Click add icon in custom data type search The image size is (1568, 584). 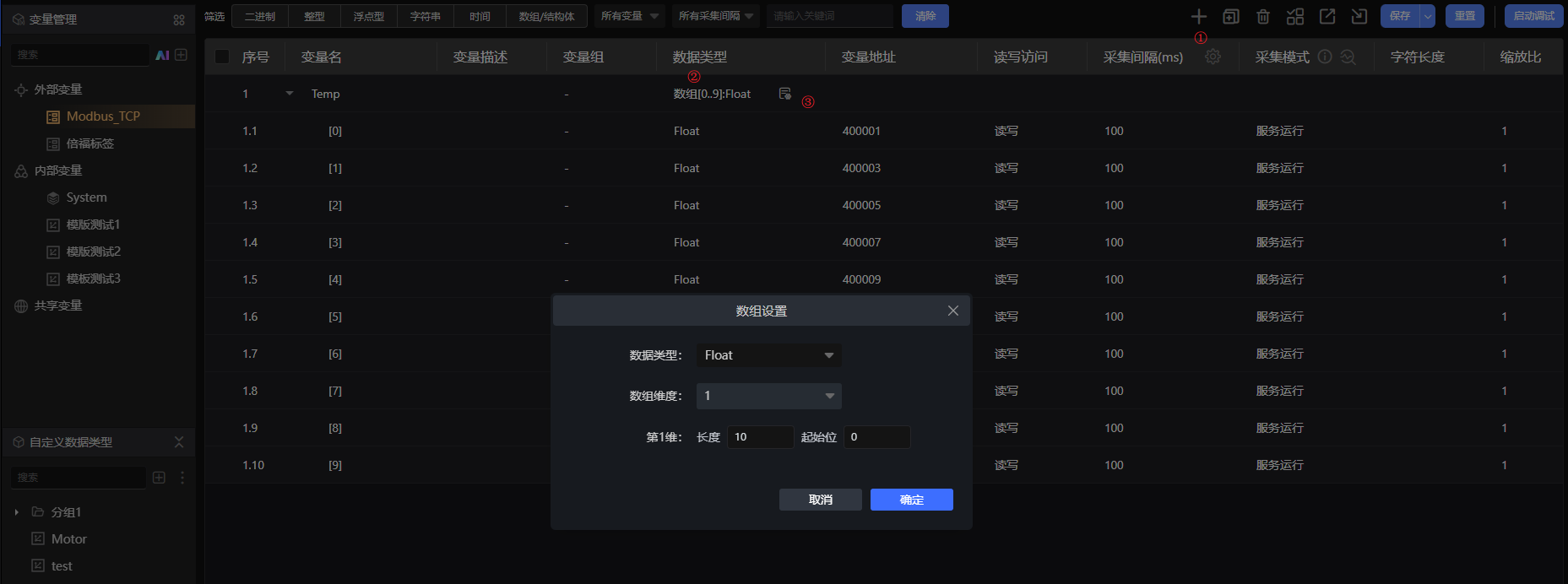[x=159, y=478]
